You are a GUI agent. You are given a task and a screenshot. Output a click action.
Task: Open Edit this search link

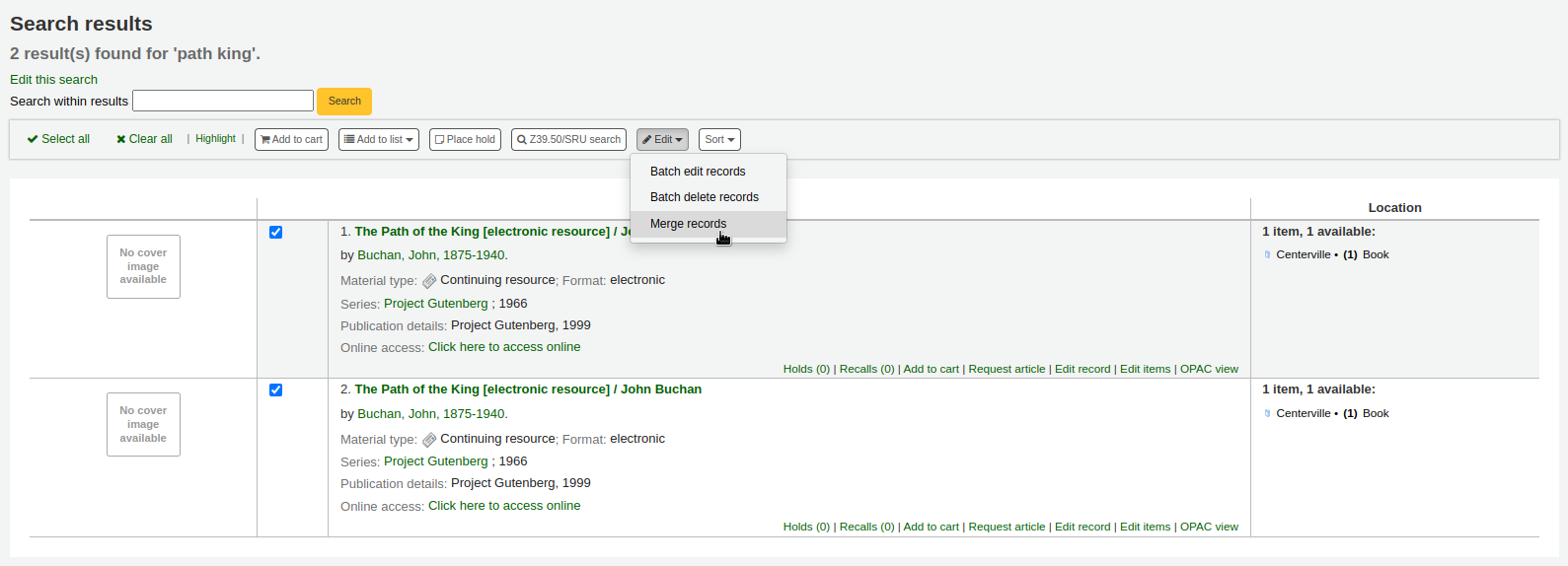coord(53,80)
